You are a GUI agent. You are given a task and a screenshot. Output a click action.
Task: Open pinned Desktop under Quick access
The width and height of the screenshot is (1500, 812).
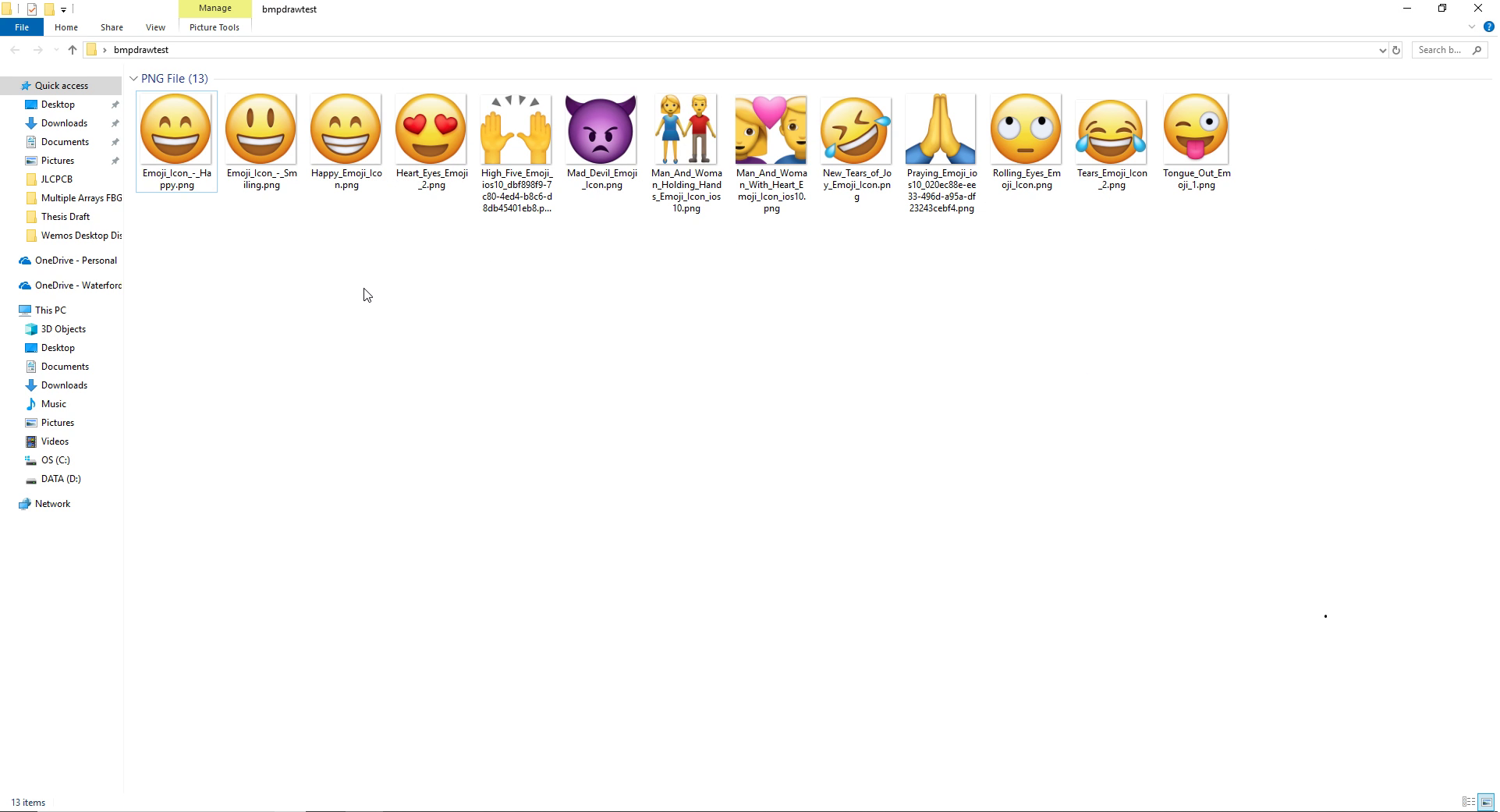point(59,105)
